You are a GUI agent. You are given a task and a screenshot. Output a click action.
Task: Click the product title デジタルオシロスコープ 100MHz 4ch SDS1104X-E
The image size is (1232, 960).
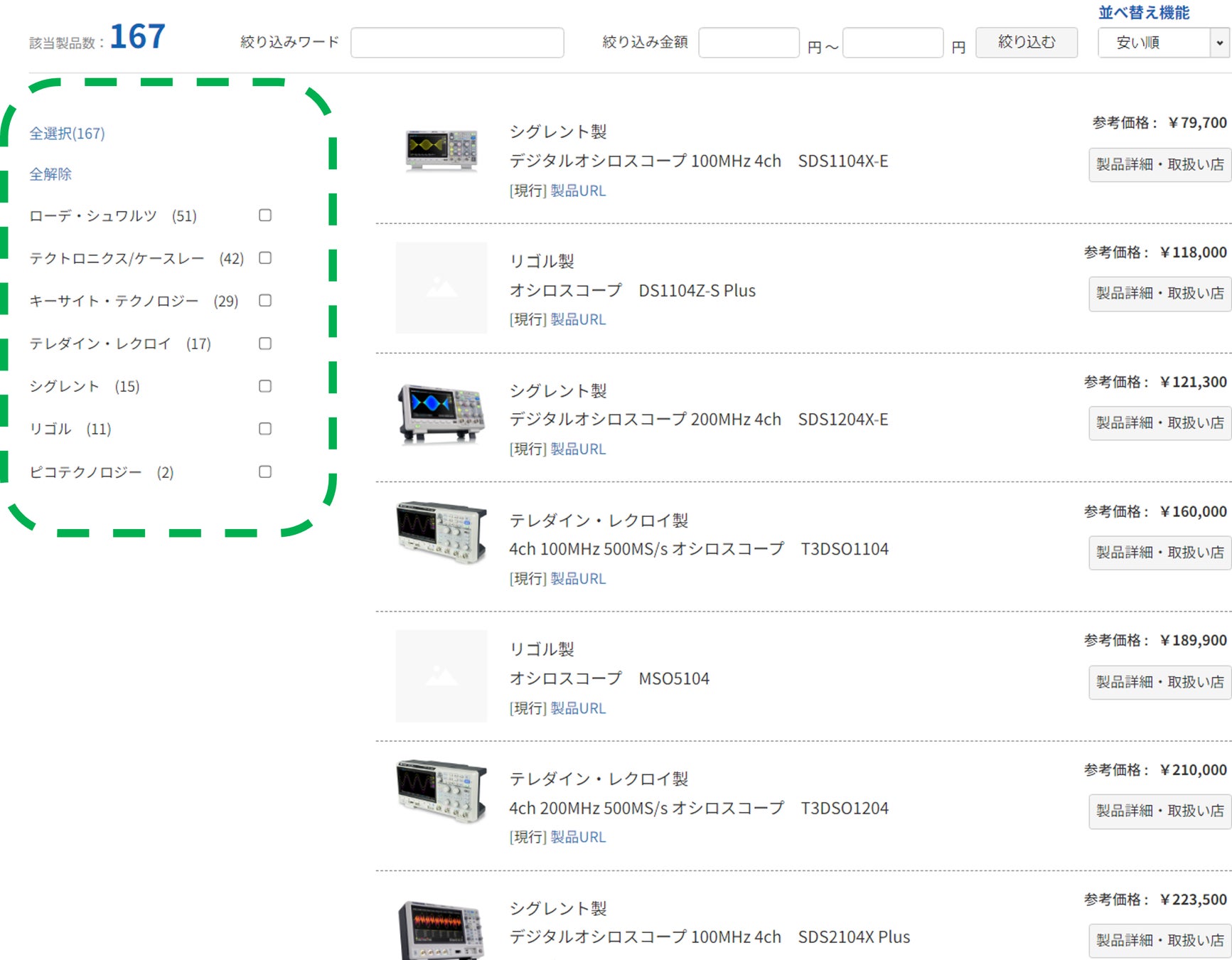(699, 161)
